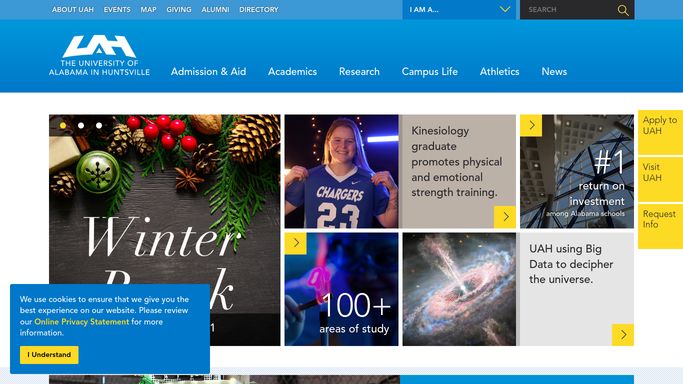Select the first carousel slide dot
Image resolution: width=683 pixels, height=384 pixels.
[x=63, y=125]
